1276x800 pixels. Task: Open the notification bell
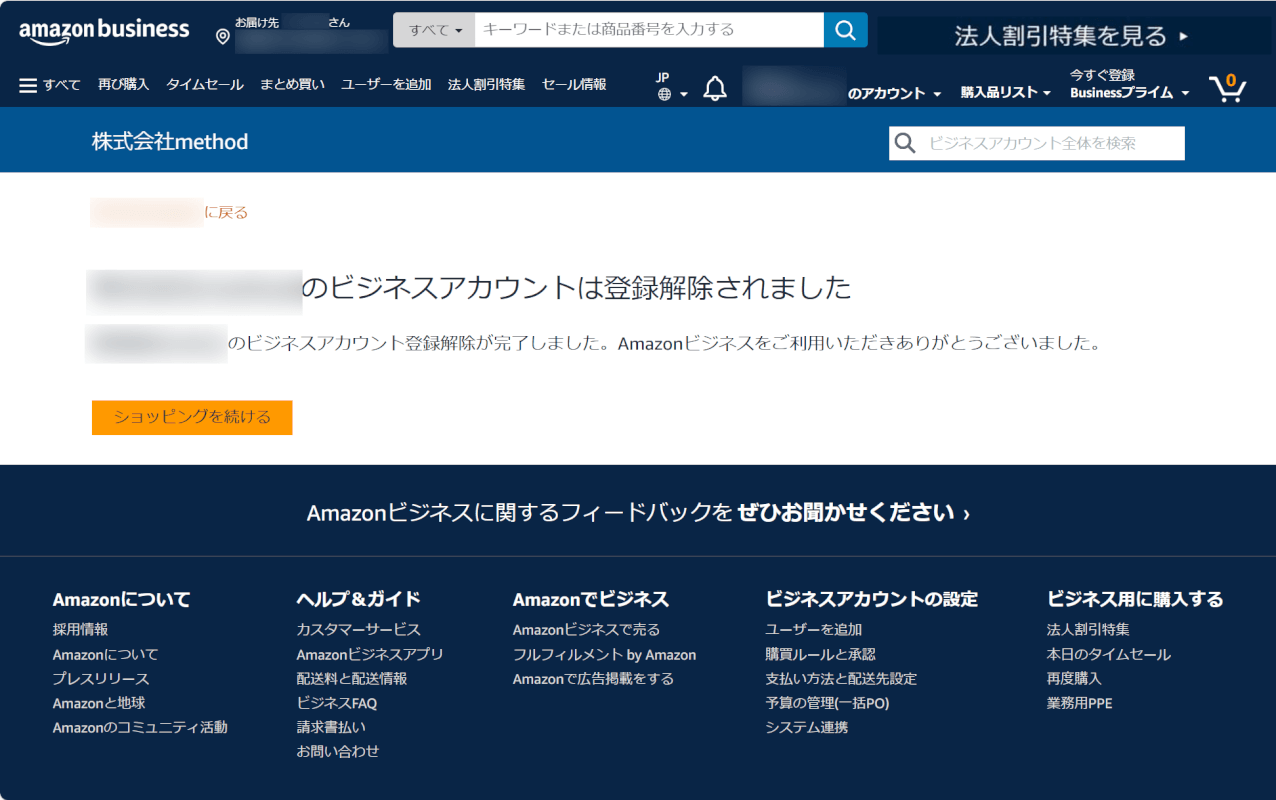715,89
